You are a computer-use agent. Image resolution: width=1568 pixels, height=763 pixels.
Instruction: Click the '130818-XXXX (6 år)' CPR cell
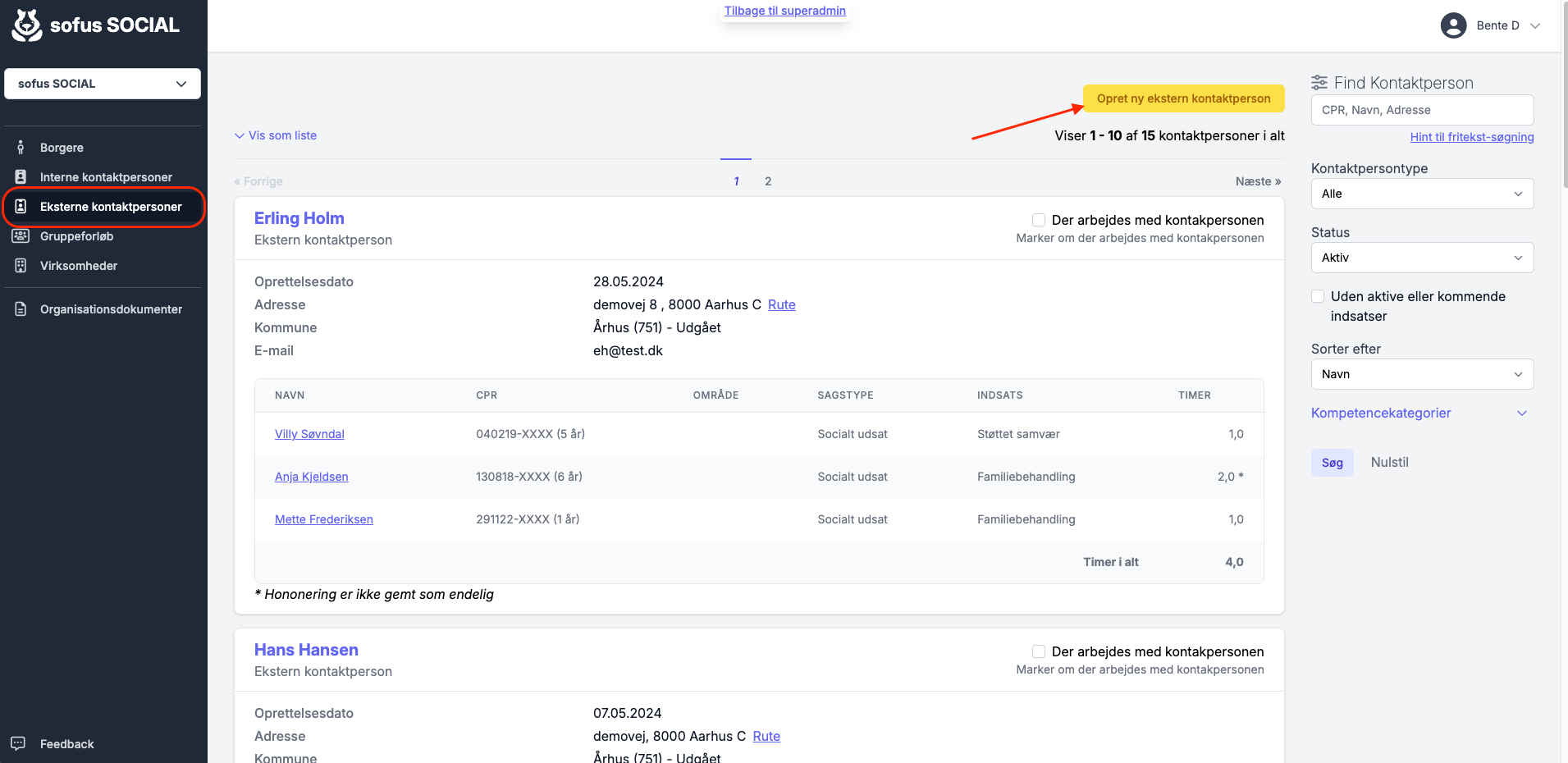(529, 477)
